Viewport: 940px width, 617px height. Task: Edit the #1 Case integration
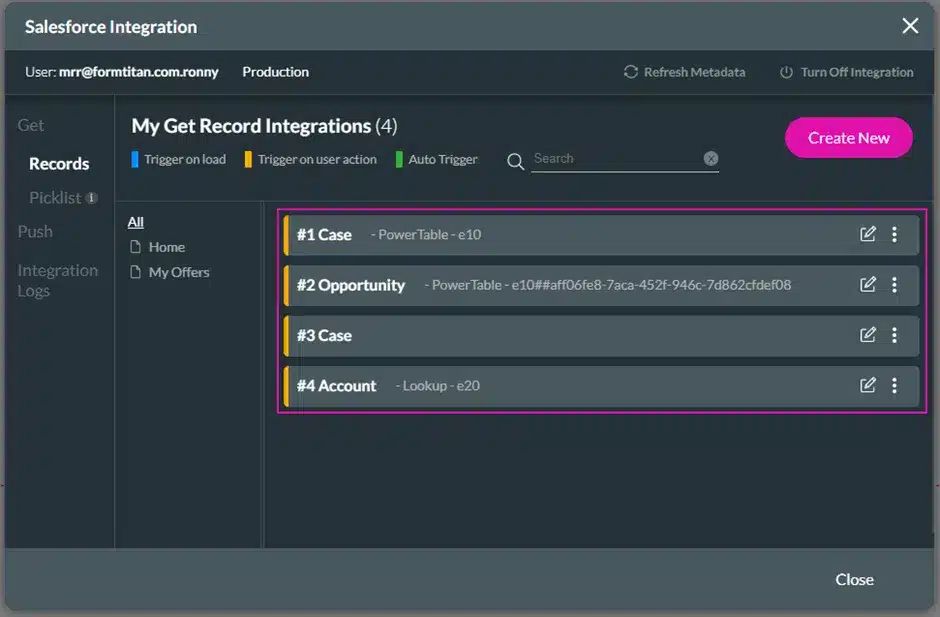(x=868, y=234)
